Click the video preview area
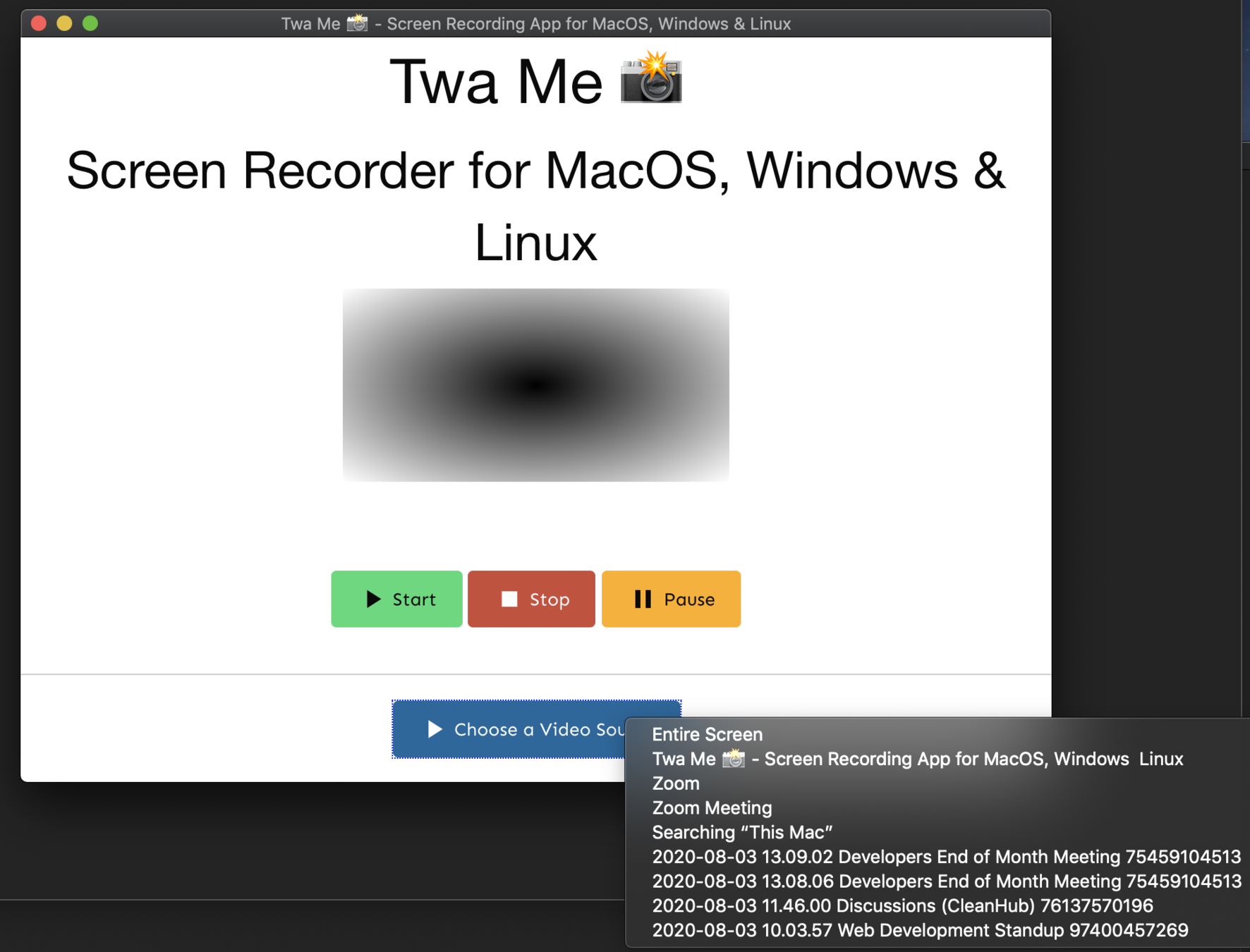Screen dimensions: 1250x952 coord(536,385)
